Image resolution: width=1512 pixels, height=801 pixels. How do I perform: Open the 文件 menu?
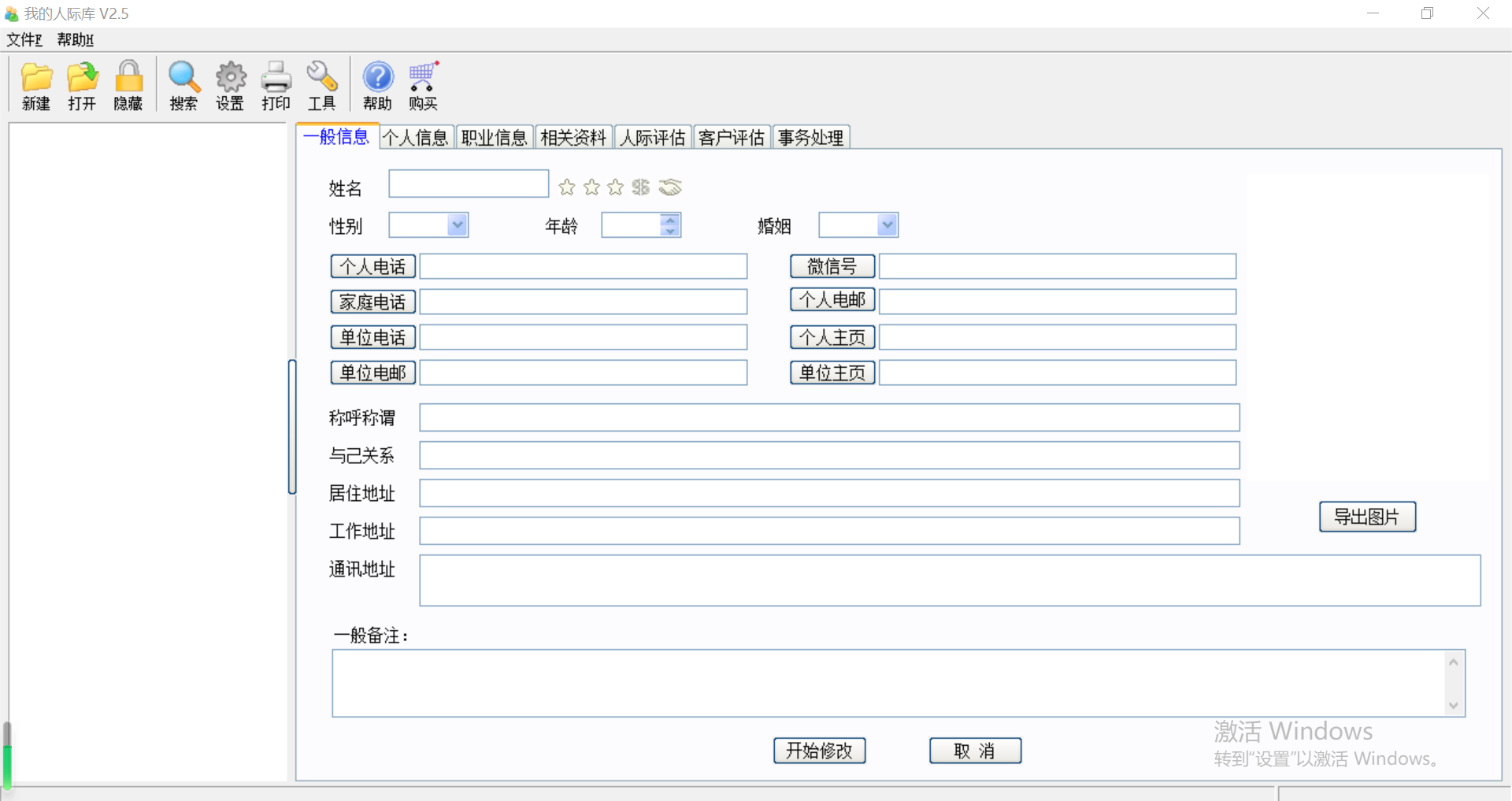click(x=24, y=39)
